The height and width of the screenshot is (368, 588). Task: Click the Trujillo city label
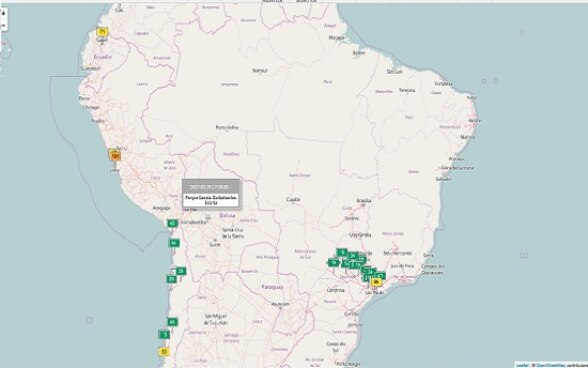pos(98,121)
